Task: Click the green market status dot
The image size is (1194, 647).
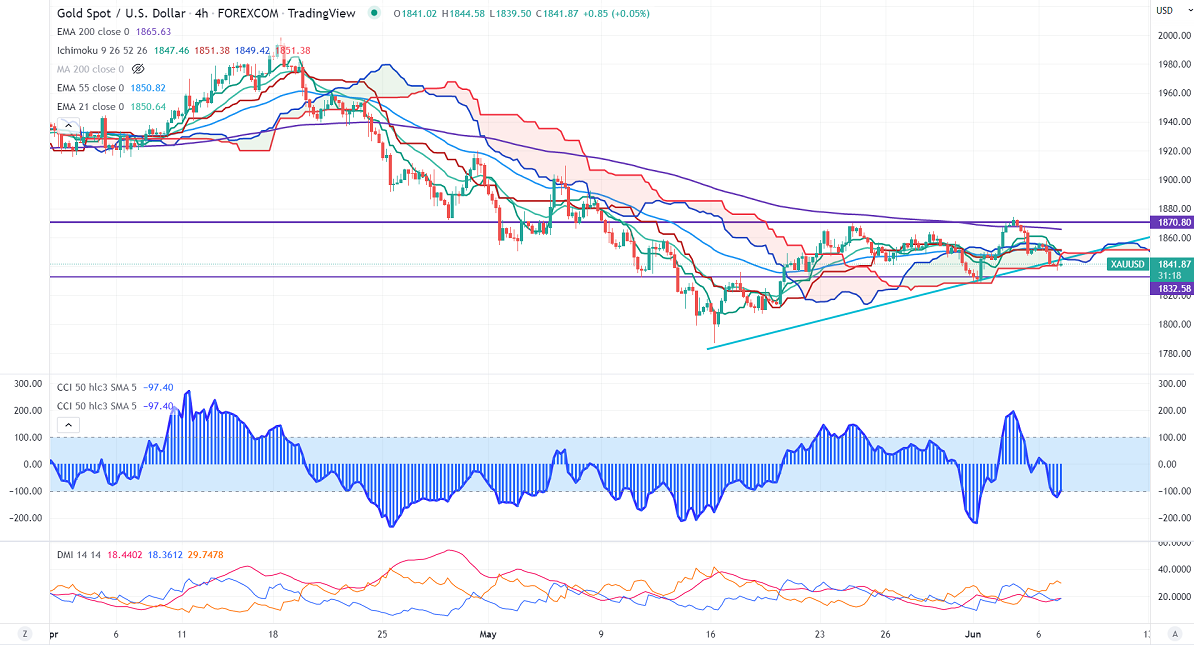Action: point(373,13)
